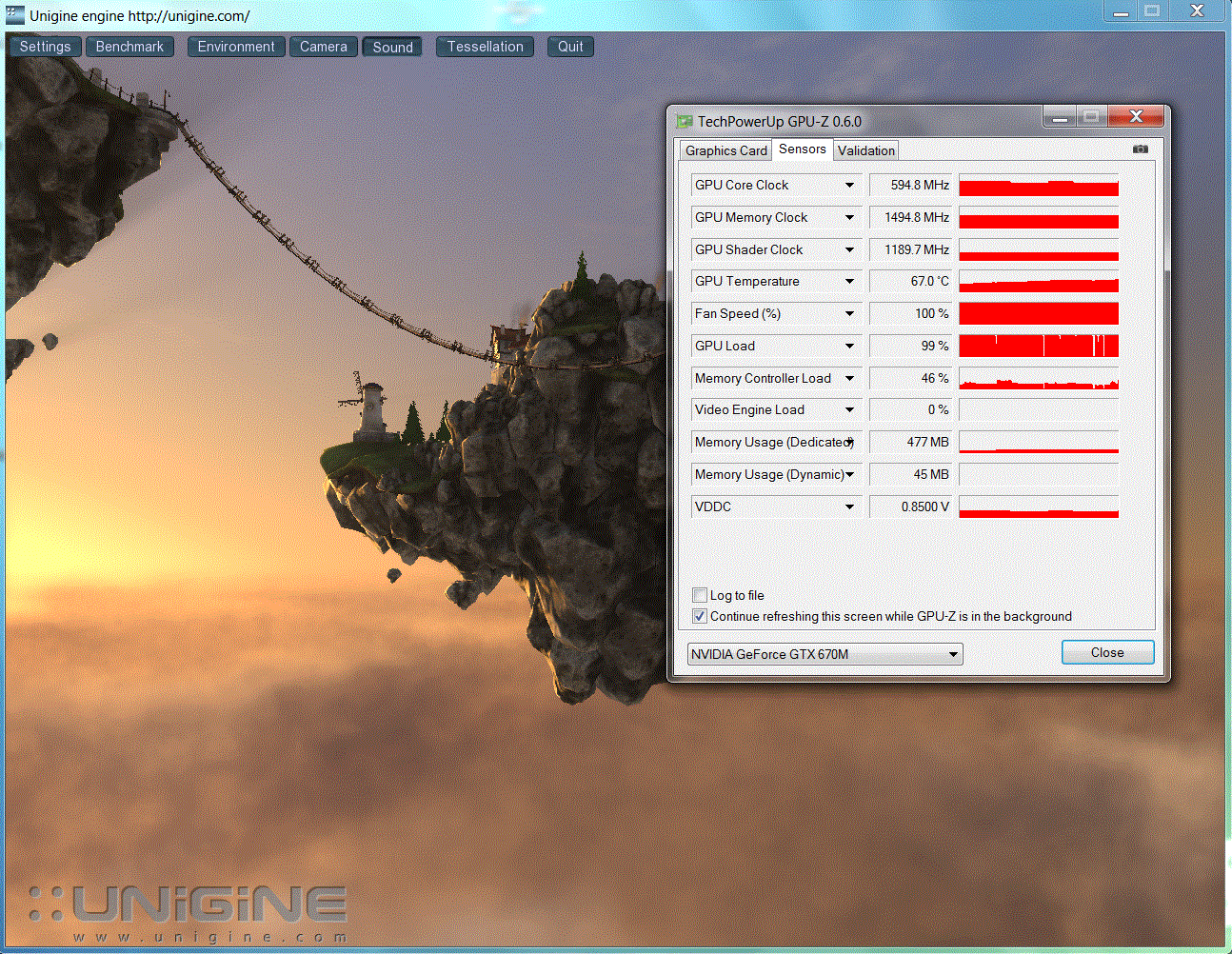Click the Tessellation menu button

pyautogui.click(x=486, y=47)
